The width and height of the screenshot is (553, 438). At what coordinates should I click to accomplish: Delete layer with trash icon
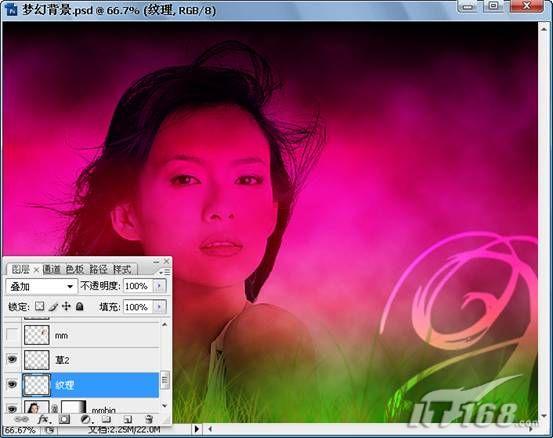[149, 419]
